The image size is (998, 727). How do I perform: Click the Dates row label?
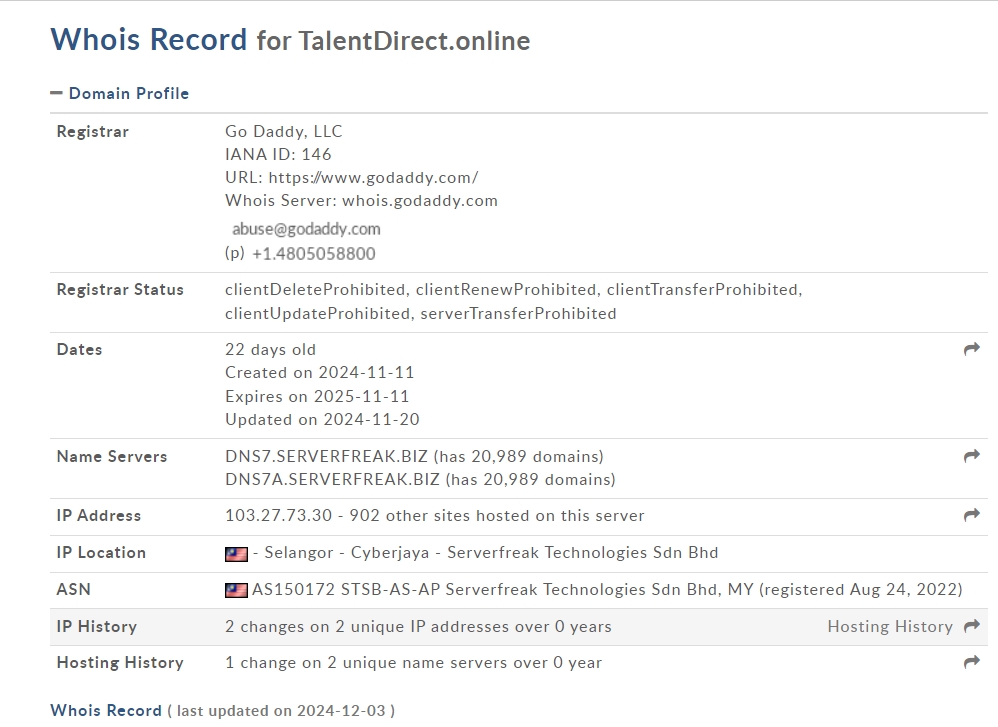(x=79, y=349)
